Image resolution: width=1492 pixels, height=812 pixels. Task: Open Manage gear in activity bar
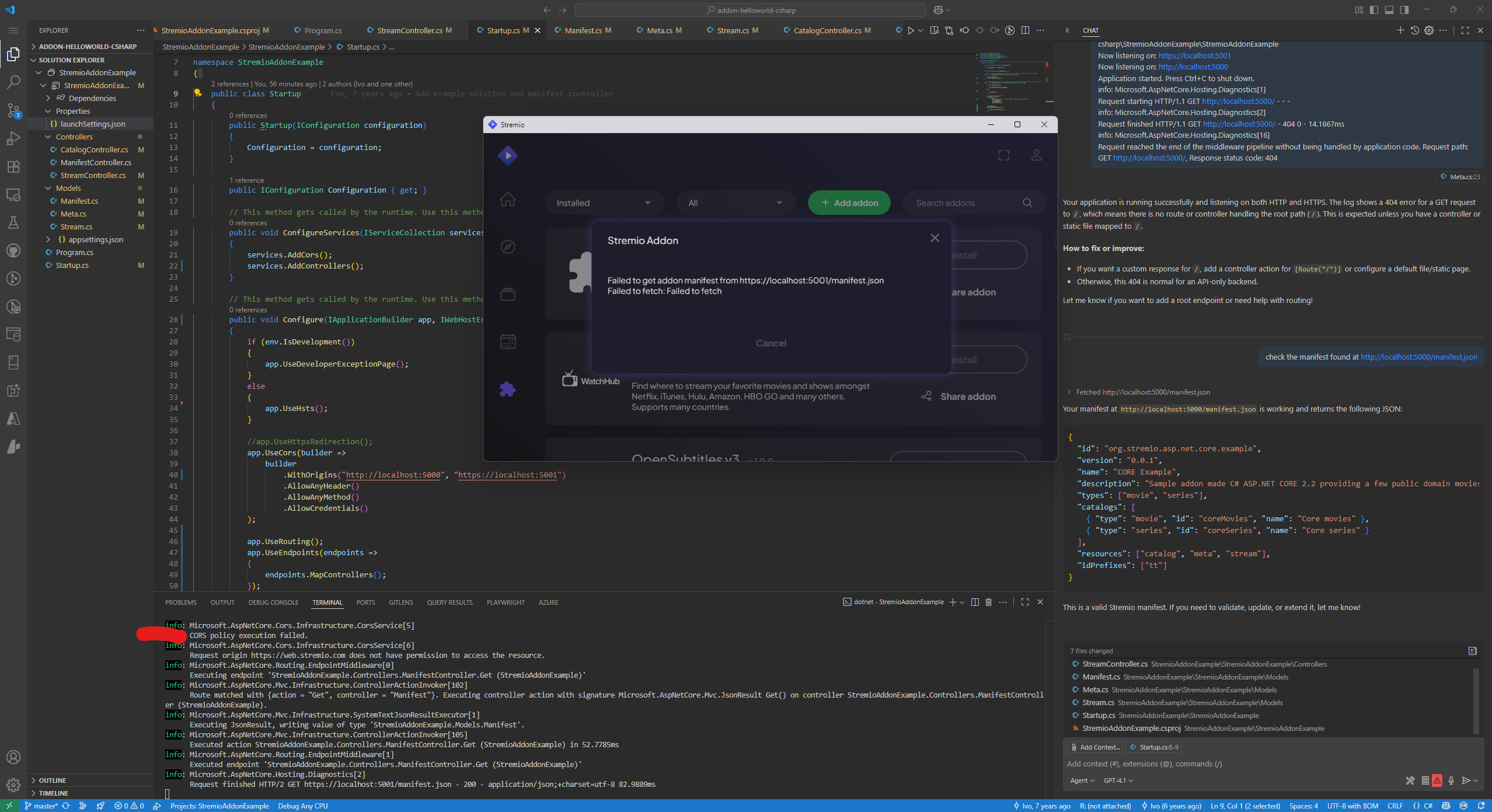pos(13,785)
